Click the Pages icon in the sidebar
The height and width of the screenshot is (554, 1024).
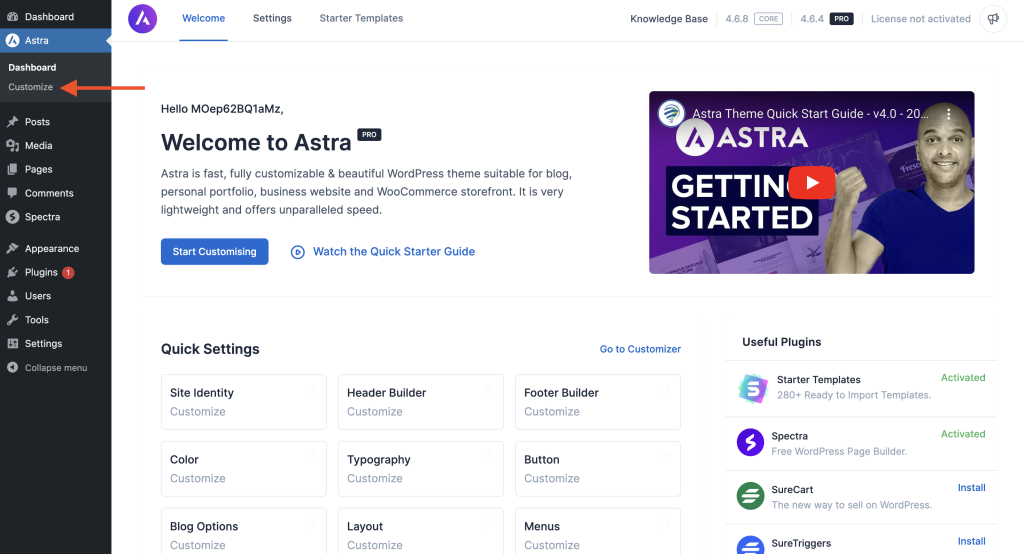12,169
